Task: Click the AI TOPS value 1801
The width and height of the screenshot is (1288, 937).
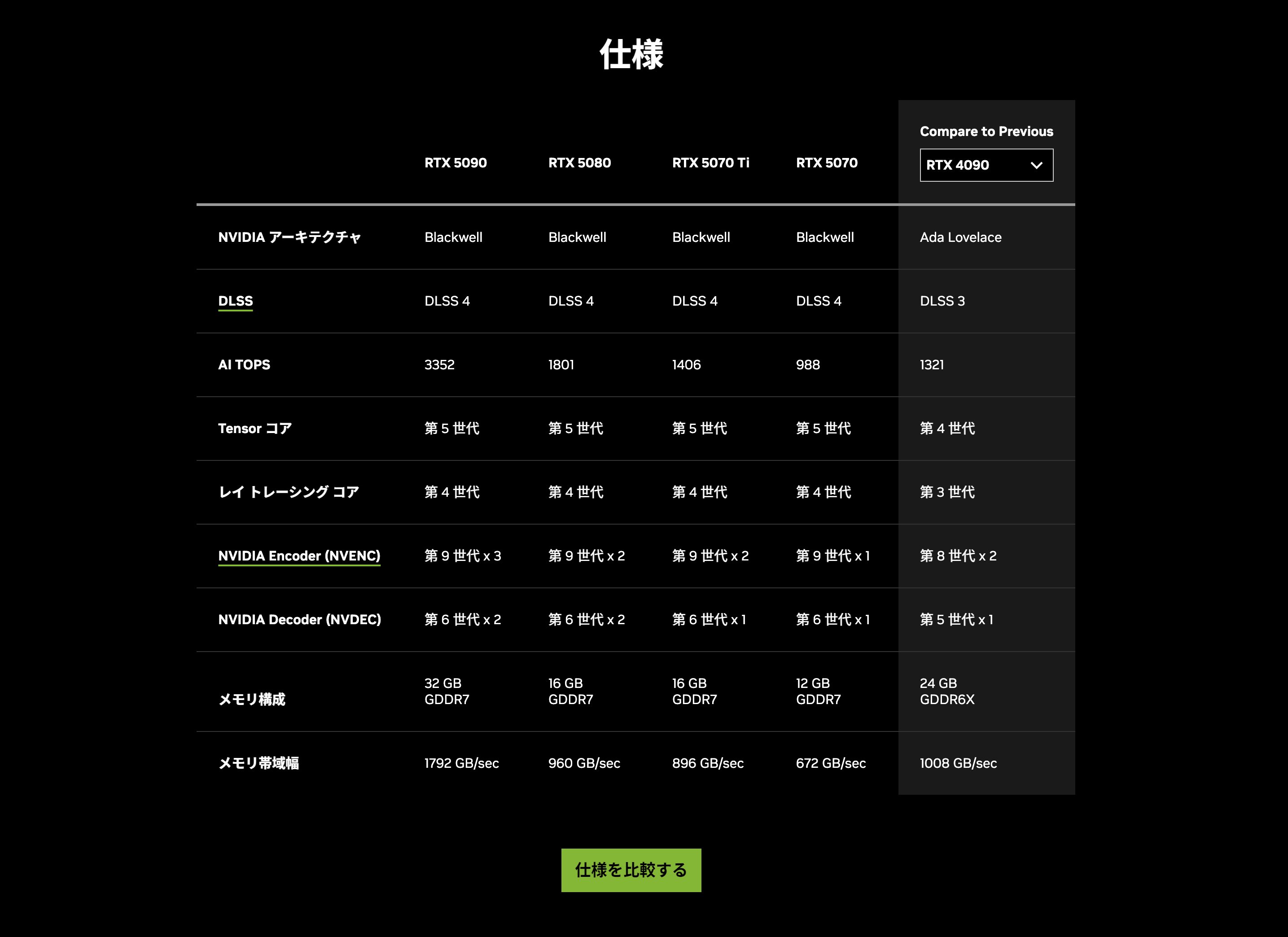Action: click(561, 364)
